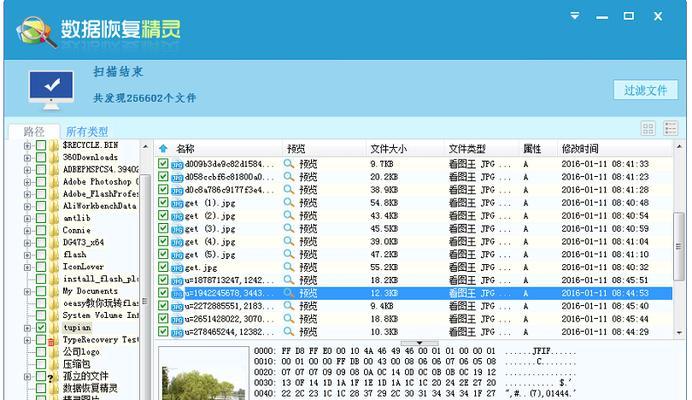Click 预览 link of highlighted u=1942245678 row
Viewport: 692px width, 400px height.
(x=308, y=293)
